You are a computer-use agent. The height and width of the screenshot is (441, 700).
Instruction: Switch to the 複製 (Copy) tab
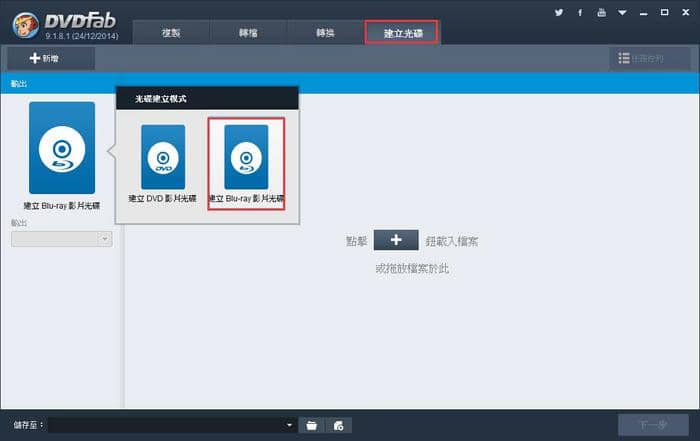[x=171, y=33]
